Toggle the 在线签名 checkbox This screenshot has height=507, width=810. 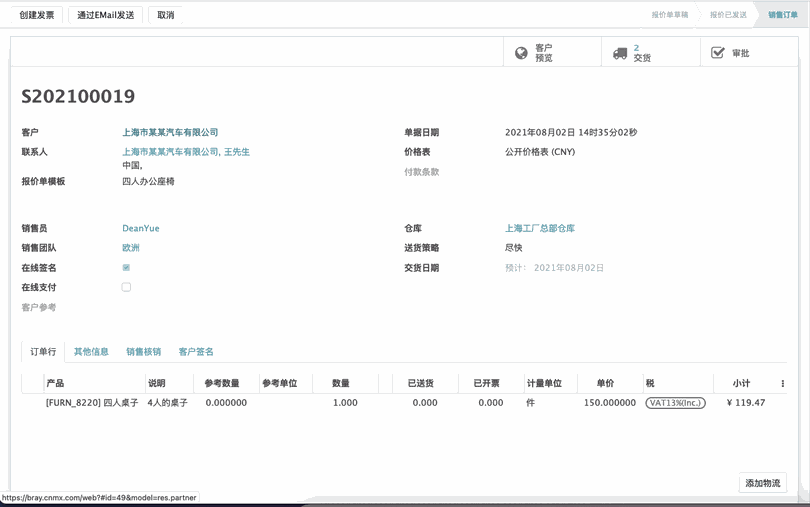(x=126, y=267)
